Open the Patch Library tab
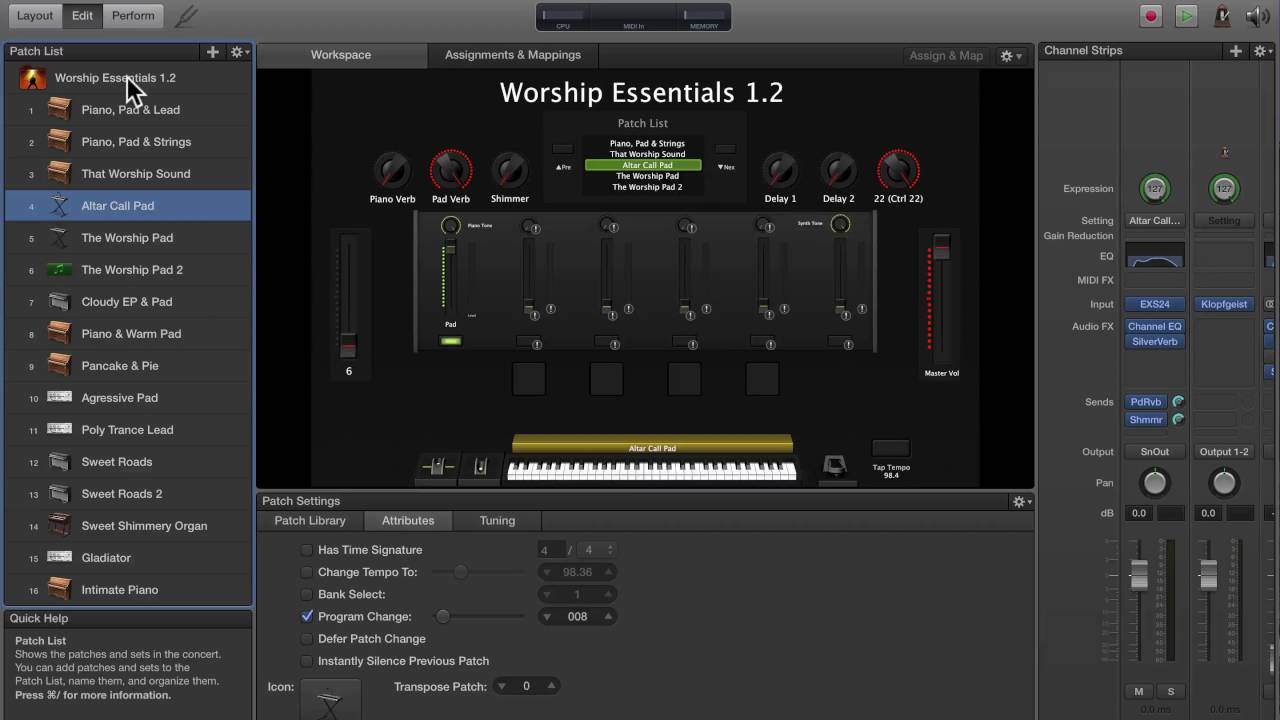This screenshot has width=1280, height=720. tap(310, 521)
